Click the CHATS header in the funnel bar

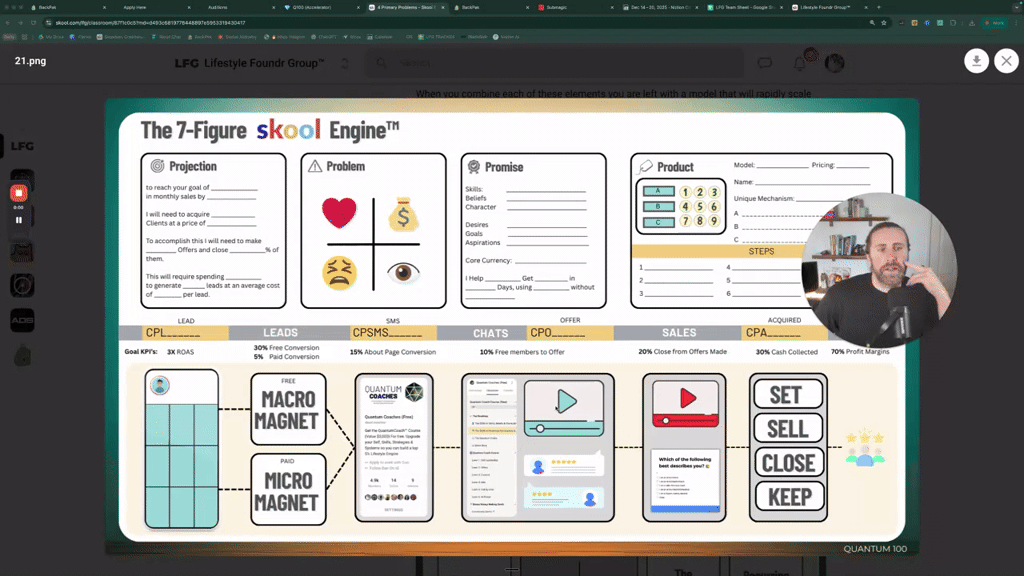(490, 333)
